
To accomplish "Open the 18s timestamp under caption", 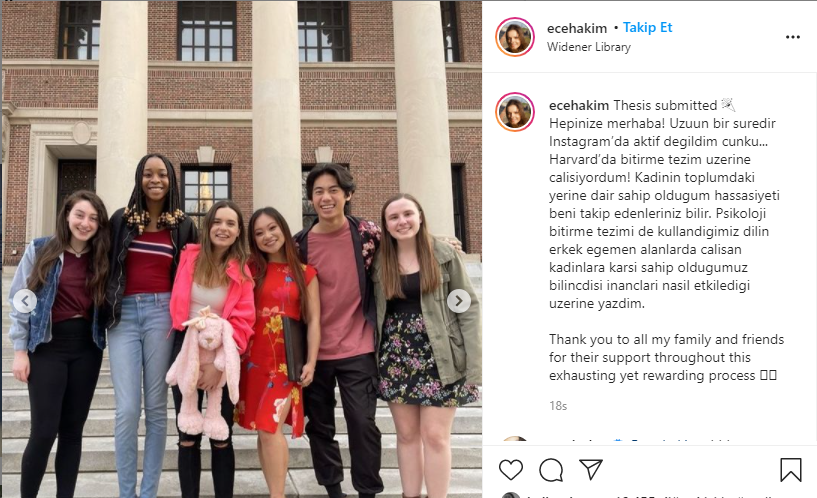I will pos(558,406).
